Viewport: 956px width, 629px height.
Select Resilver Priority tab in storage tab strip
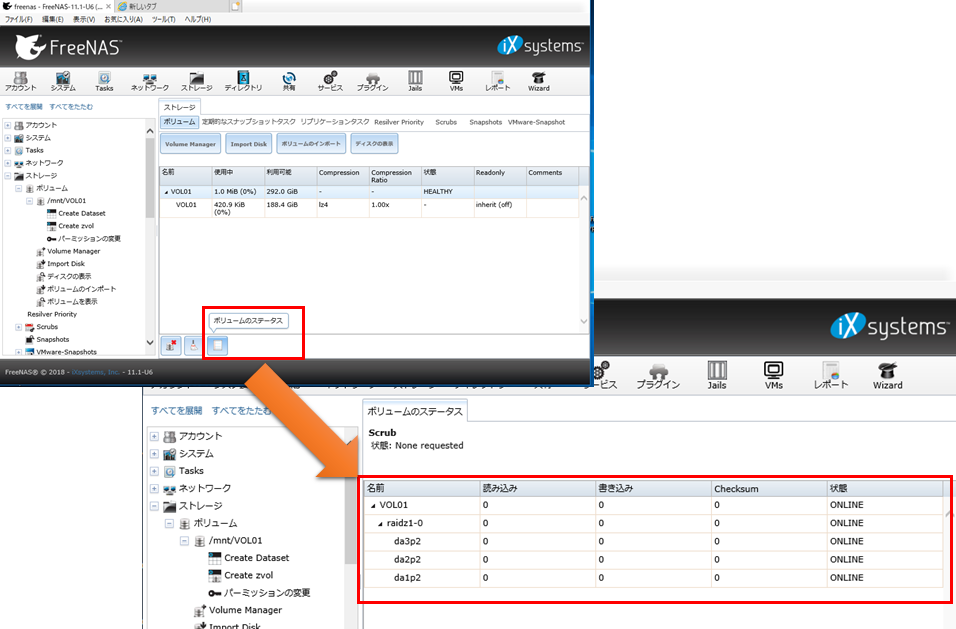(x=399, y=122)
